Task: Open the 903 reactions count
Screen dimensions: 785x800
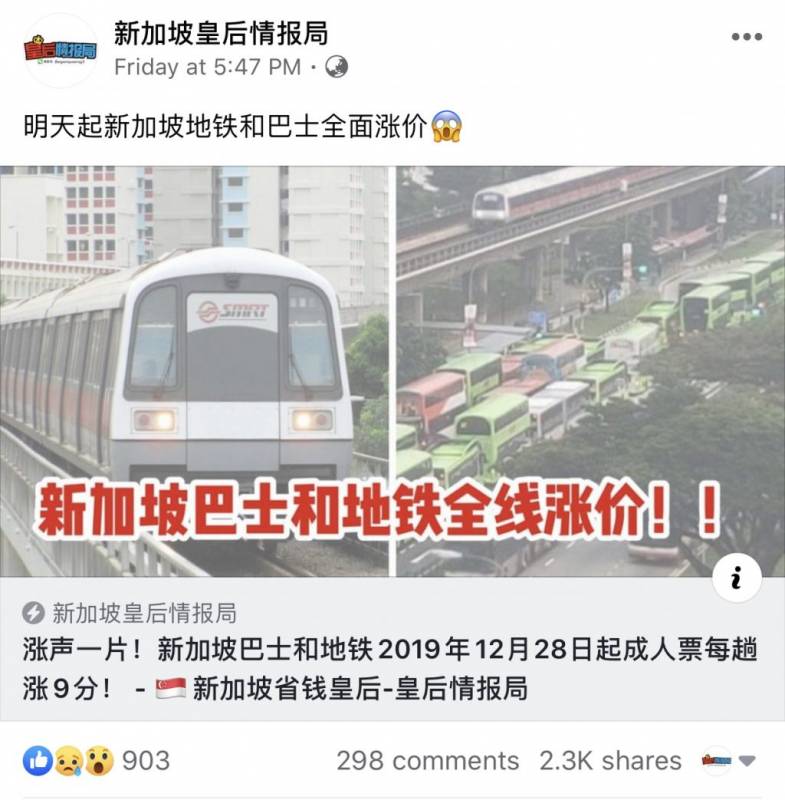Action: (146, 761)
